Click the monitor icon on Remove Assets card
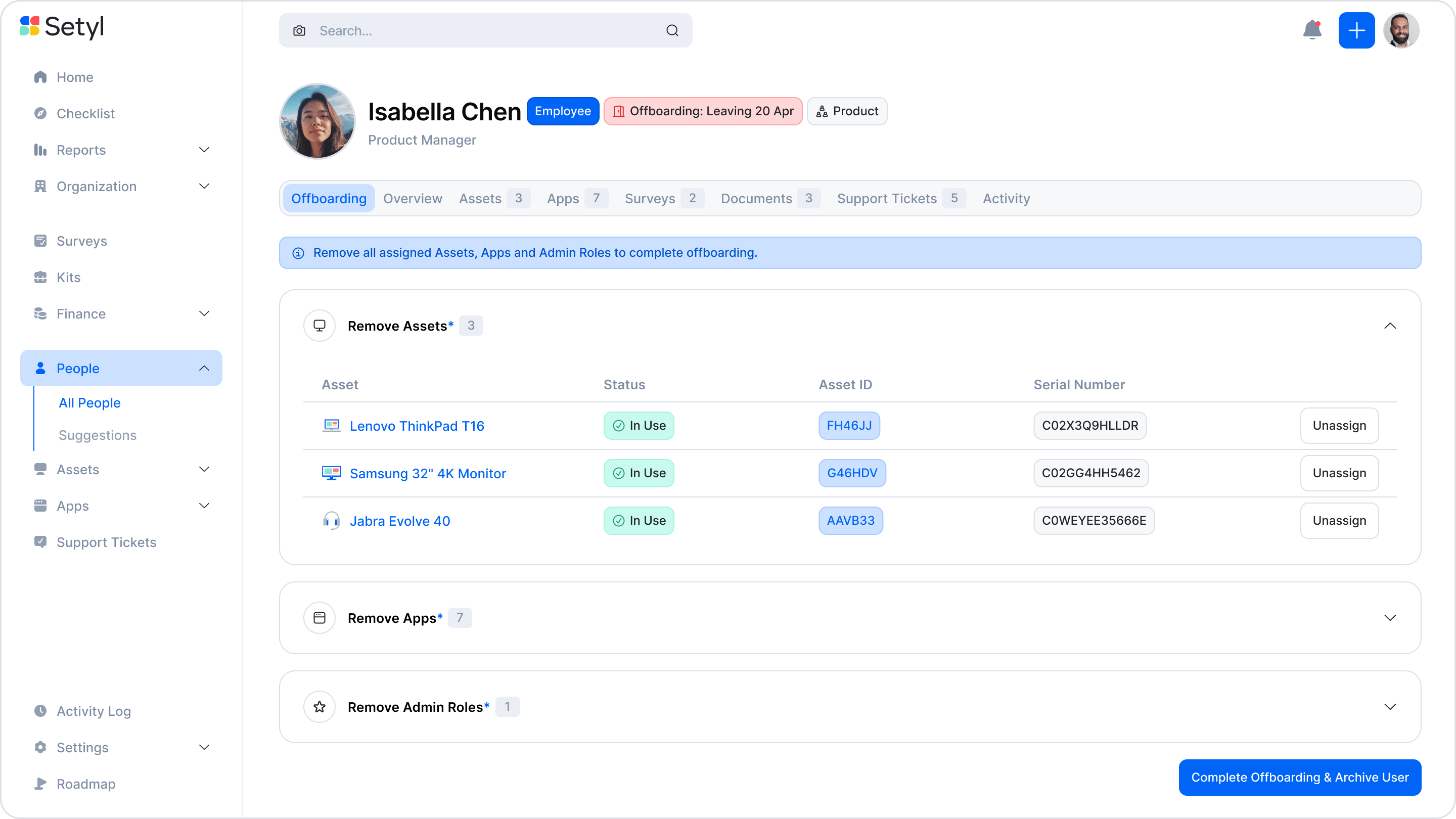Image resolution: width=1456 pixels, height=819 pixels. (320, 326)
